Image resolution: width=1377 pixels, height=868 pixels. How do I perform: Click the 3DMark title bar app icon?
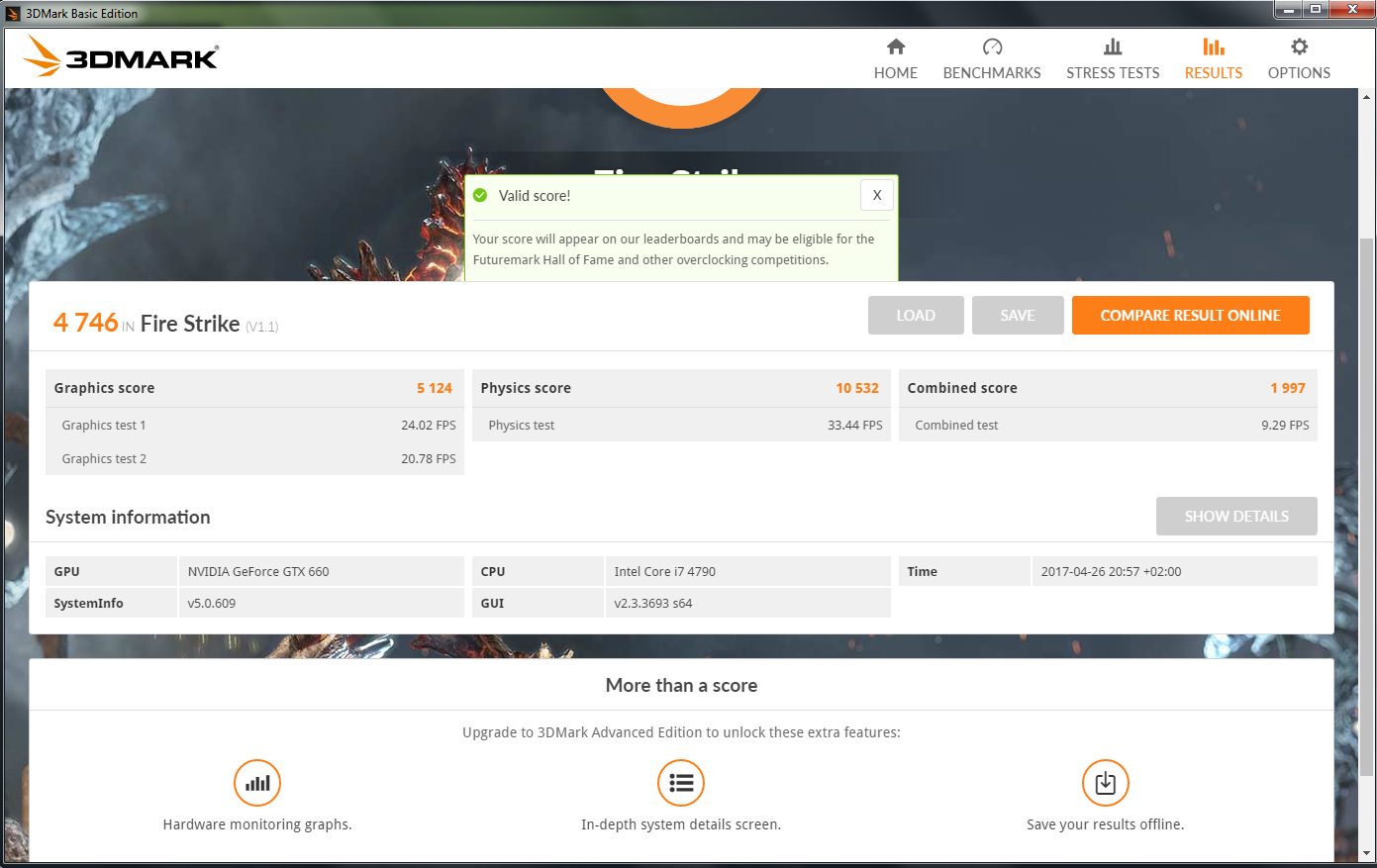click(x=13, y=13)
